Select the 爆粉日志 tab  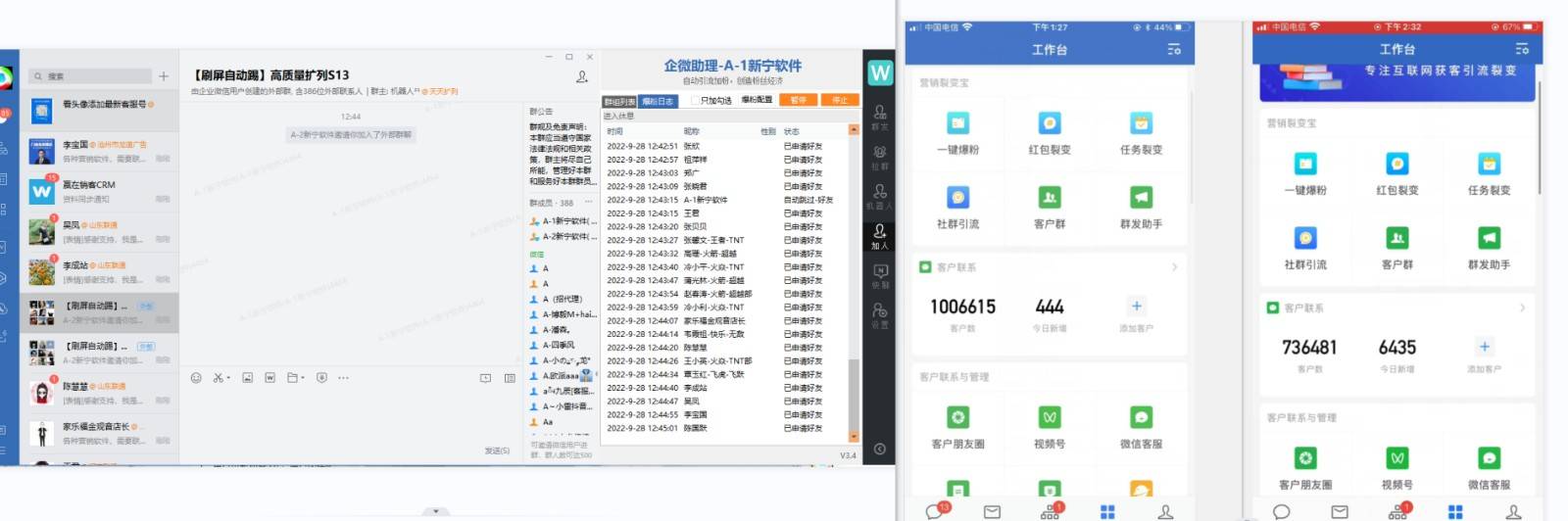point(658,101)
